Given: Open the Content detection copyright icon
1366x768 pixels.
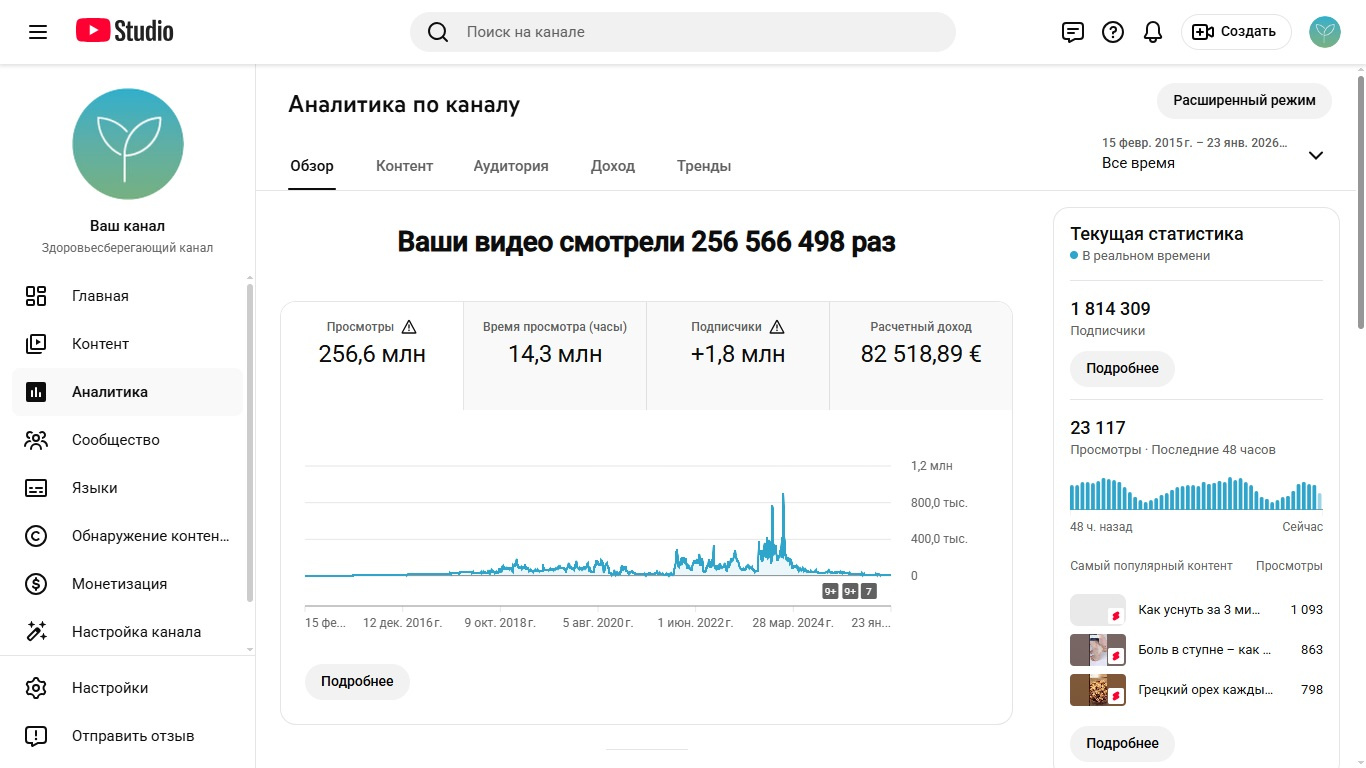Looking at the screenshot, I should [x=36, y=536].
